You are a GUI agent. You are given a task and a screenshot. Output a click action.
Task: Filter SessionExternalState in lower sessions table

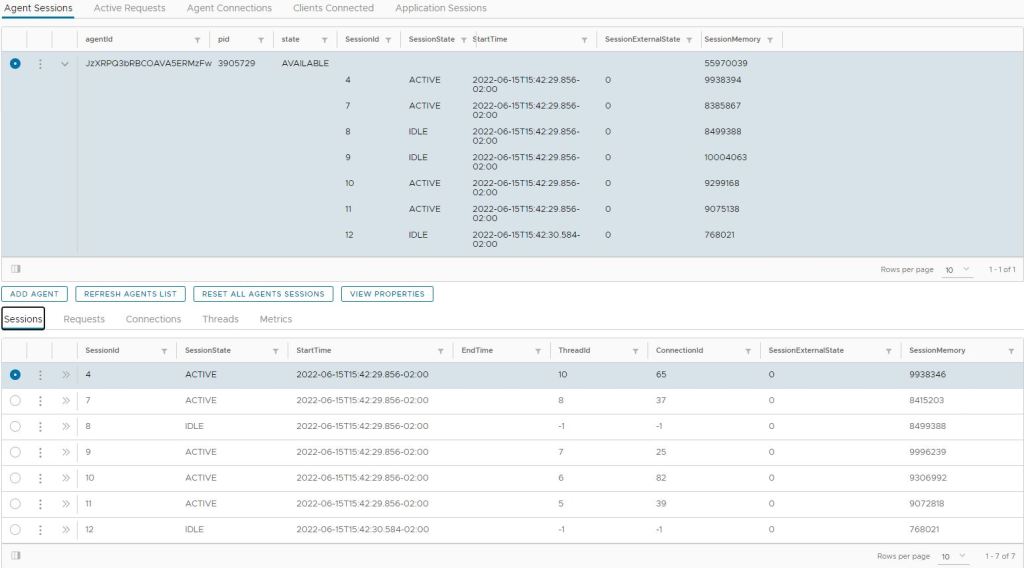(889, 351)
